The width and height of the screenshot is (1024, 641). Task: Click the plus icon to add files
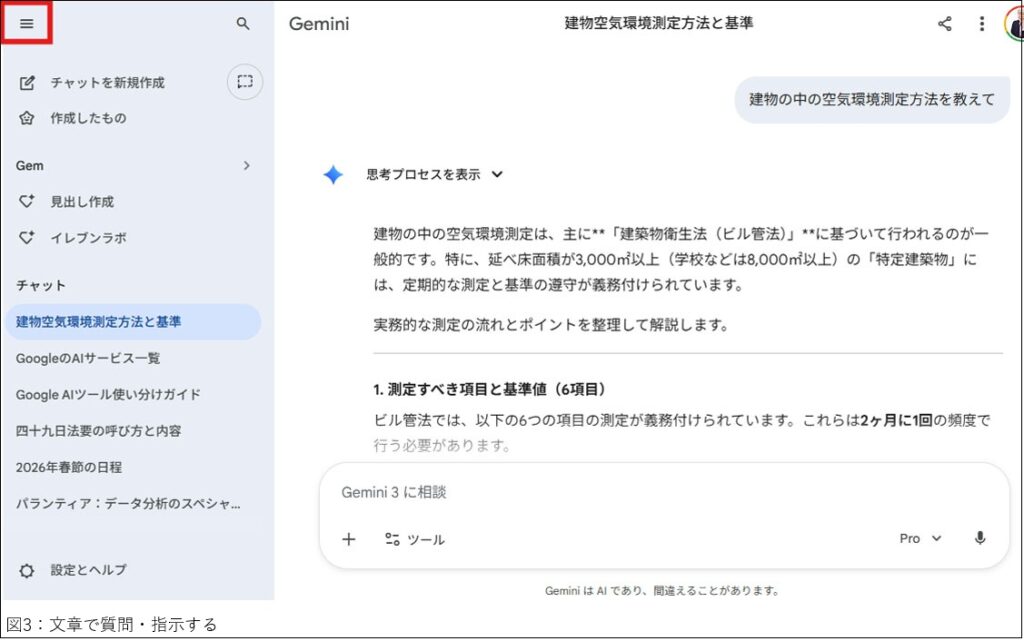348,539
